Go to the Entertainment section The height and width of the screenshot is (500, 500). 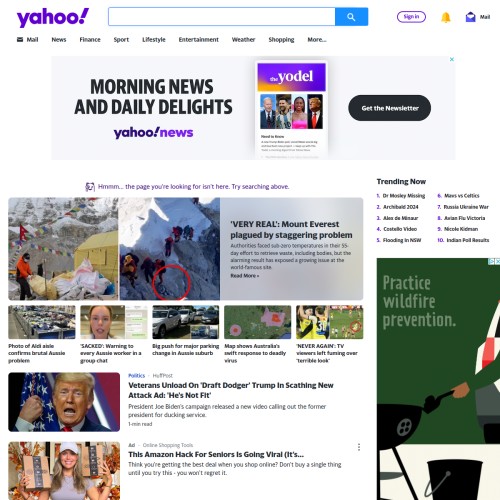(199, 40)
